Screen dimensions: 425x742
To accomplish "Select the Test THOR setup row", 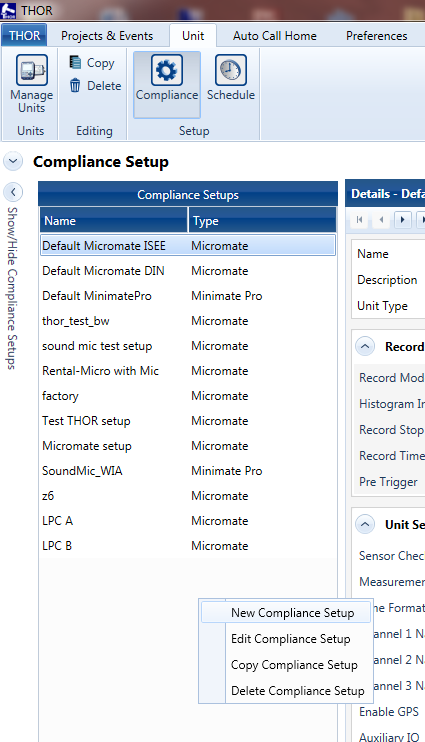I will pos(188,421).
